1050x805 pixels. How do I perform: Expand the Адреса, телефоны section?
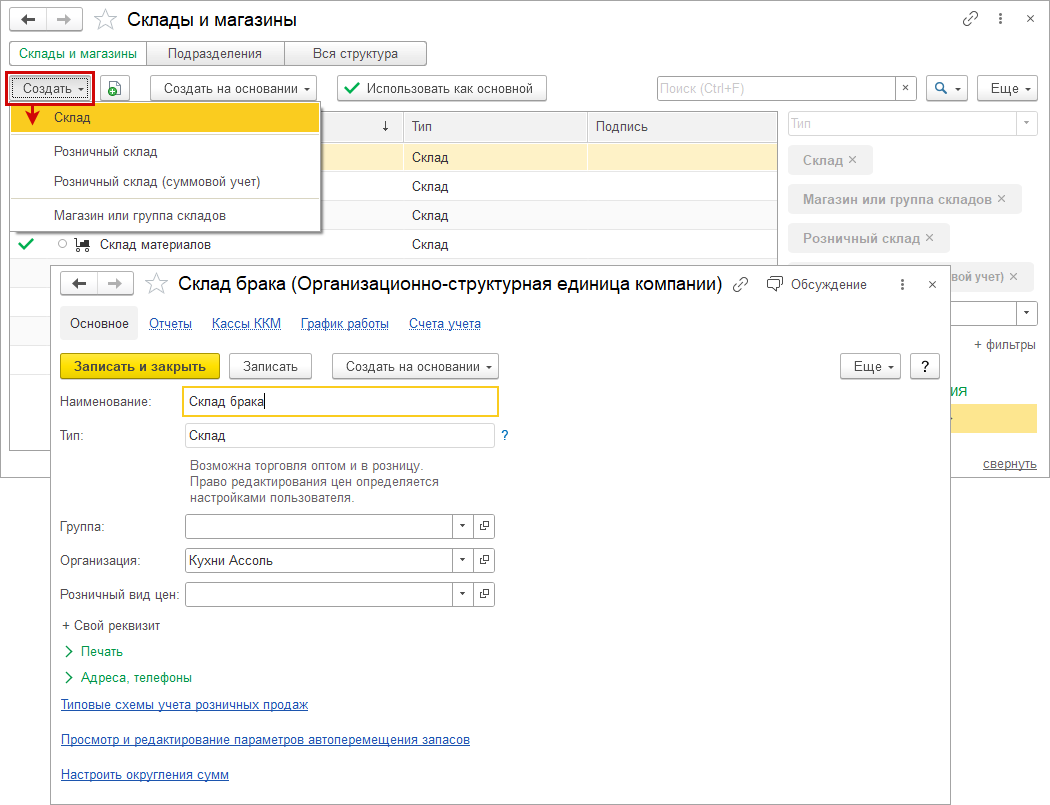[x=136, y=677]
